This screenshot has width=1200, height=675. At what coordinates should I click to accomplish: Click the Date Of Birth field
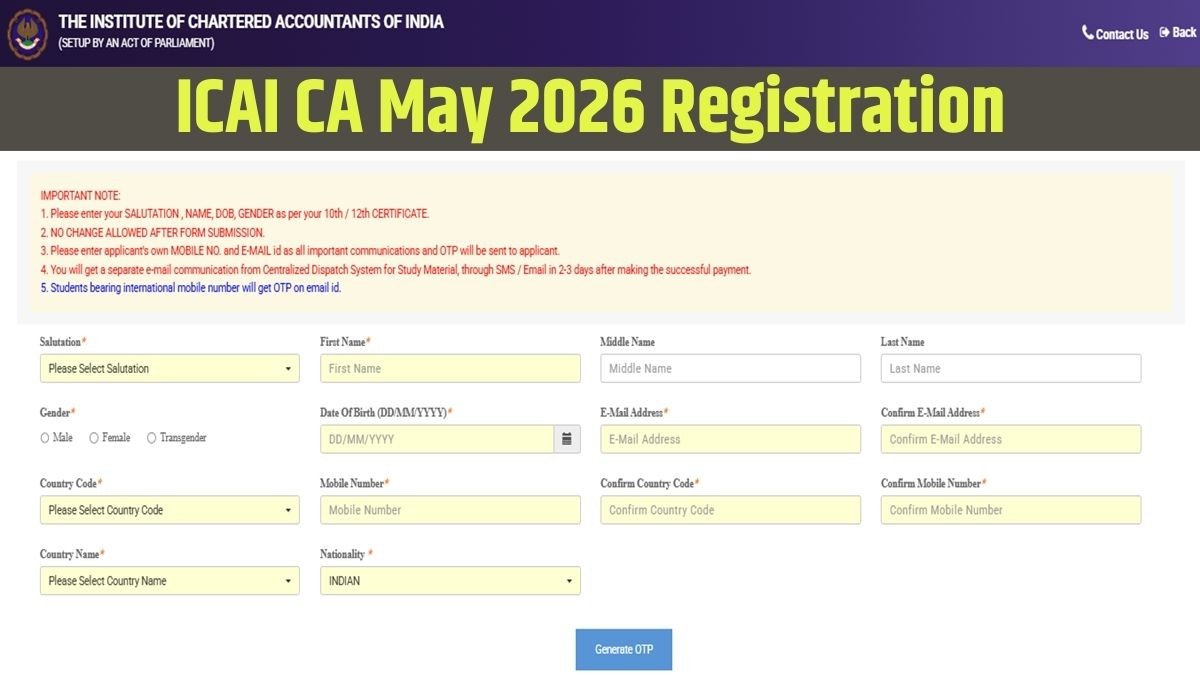click(437, 439)
